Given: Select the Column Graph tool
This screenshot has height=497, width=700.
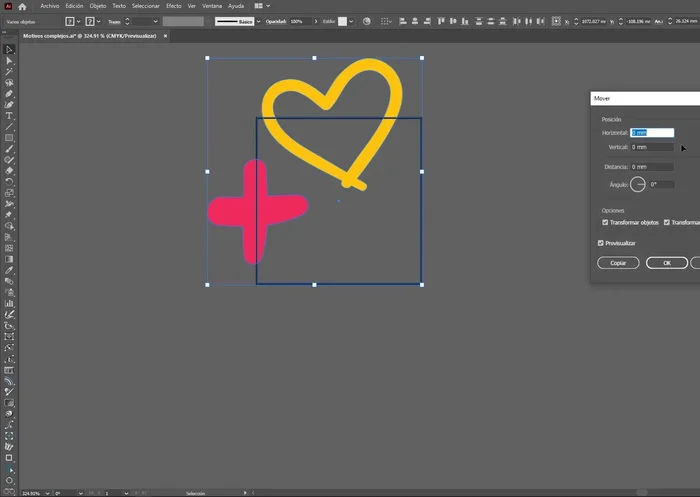Looking at the screenshot, I should tap(9, 302).
